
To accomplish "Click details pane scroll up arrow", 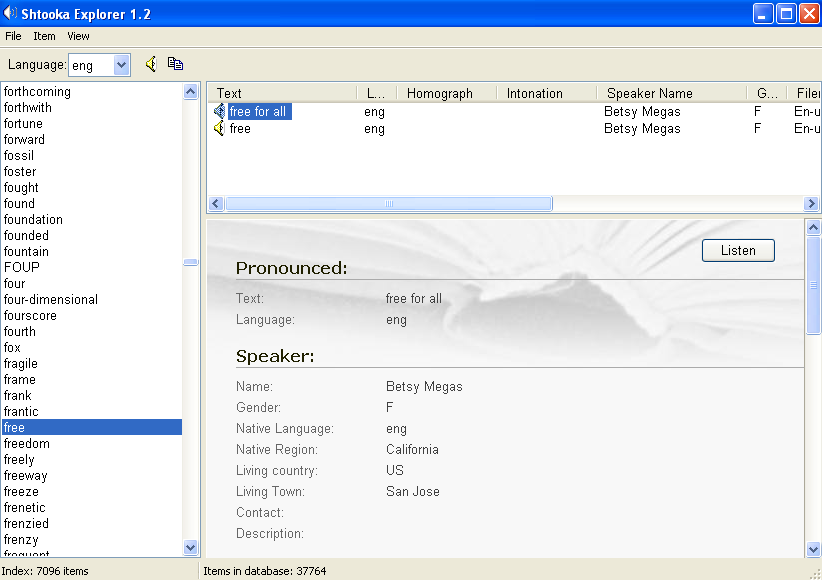I will [813, 227].
